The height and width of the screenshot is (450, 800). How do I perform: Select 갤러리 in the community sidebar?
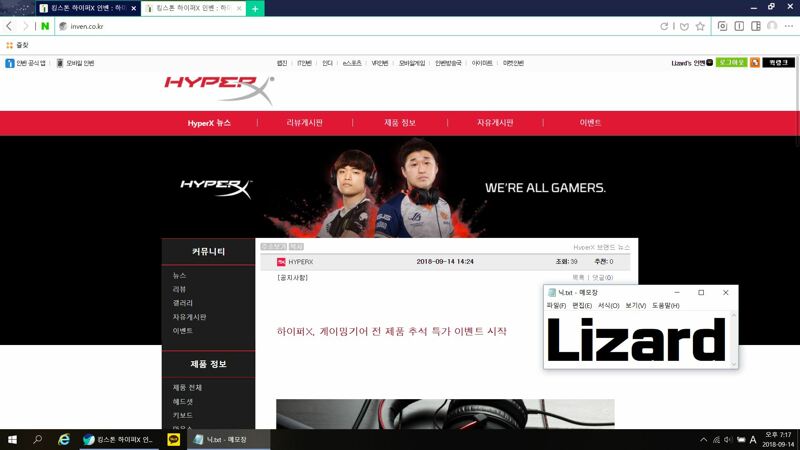[183, 303]
